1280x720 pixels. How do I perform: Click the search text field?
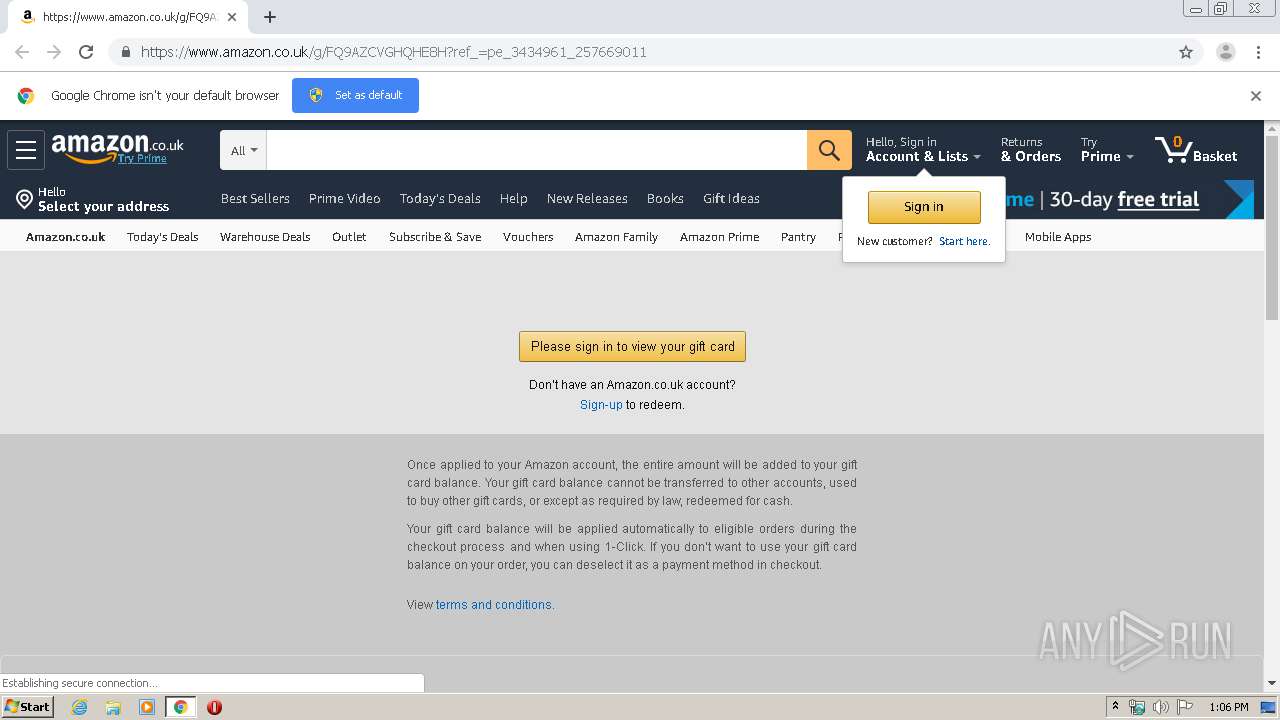[x=537, y=150]
